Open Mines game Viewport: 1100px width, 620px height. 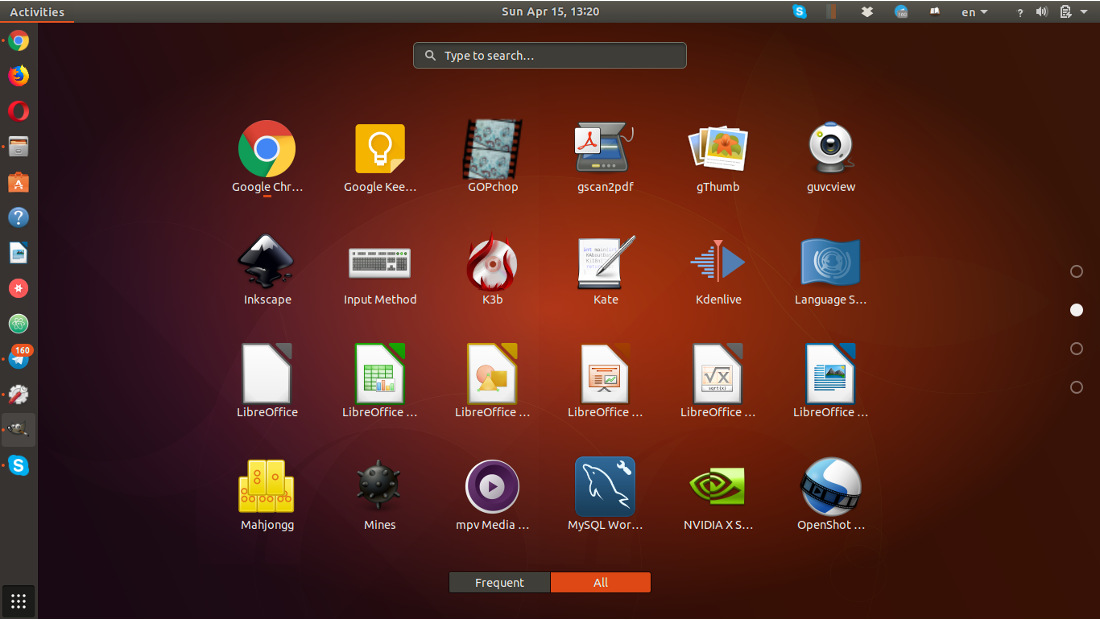point(380,485)
